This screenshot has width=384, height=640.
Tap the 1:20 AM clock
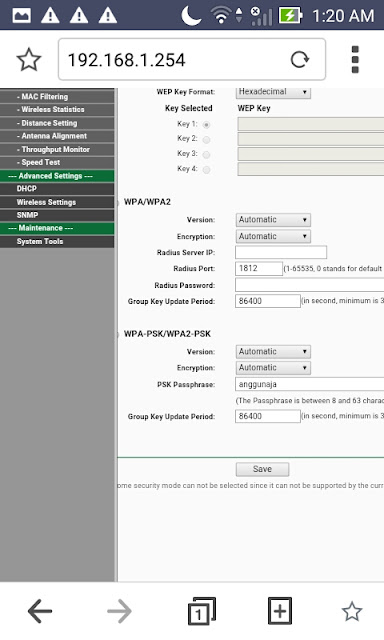343,16
